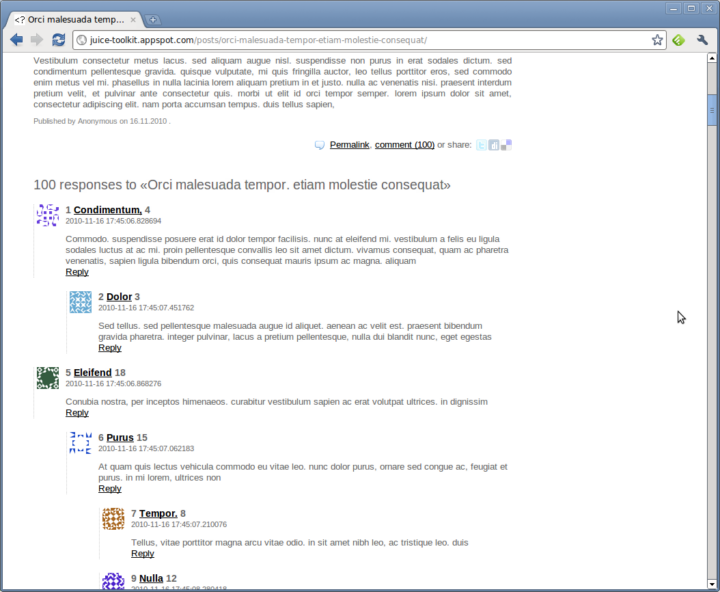Click timestamp 2010-11-16 17:45:07.062183

[146, 448]
